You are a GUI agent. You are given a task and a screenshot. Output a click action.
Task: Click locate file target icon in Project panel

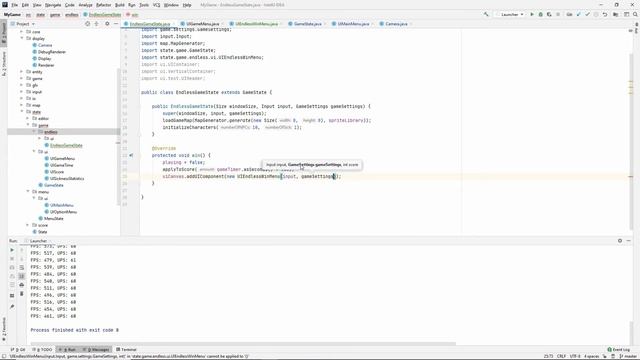pyautogui.click(x=87, y=24)
